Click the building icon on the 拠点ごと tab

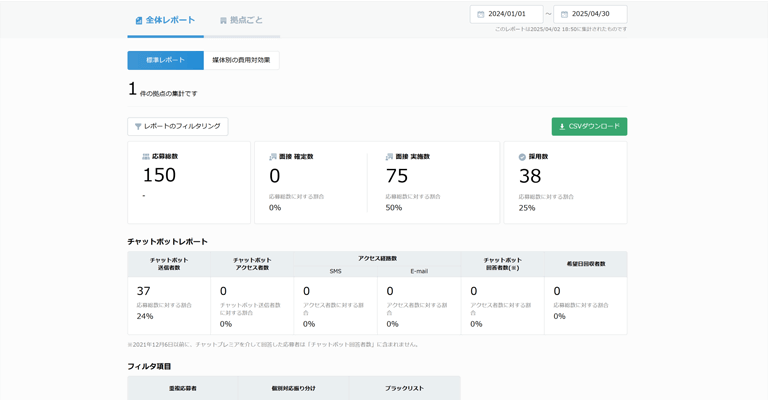click(223, 21)
